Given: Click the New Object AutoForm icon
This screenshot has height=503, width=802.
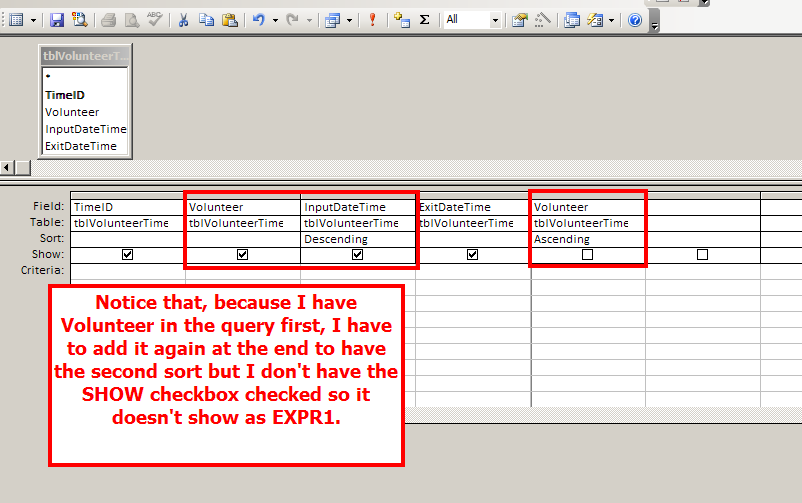Looking at the screenshot, I should coord(595,20).
